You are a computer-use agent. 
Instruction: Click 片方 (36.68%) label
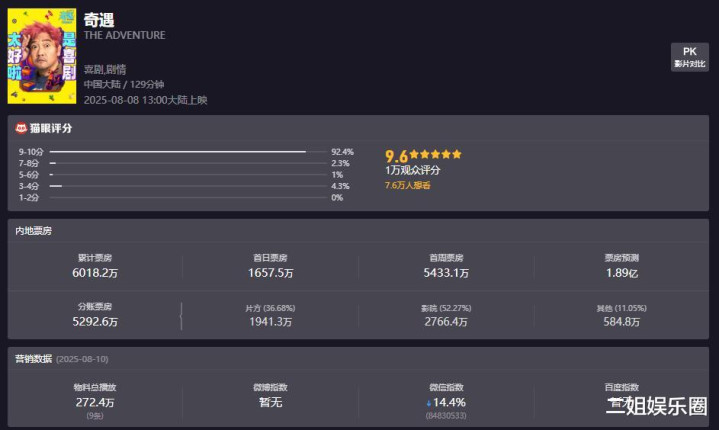(x=271, y=308)
